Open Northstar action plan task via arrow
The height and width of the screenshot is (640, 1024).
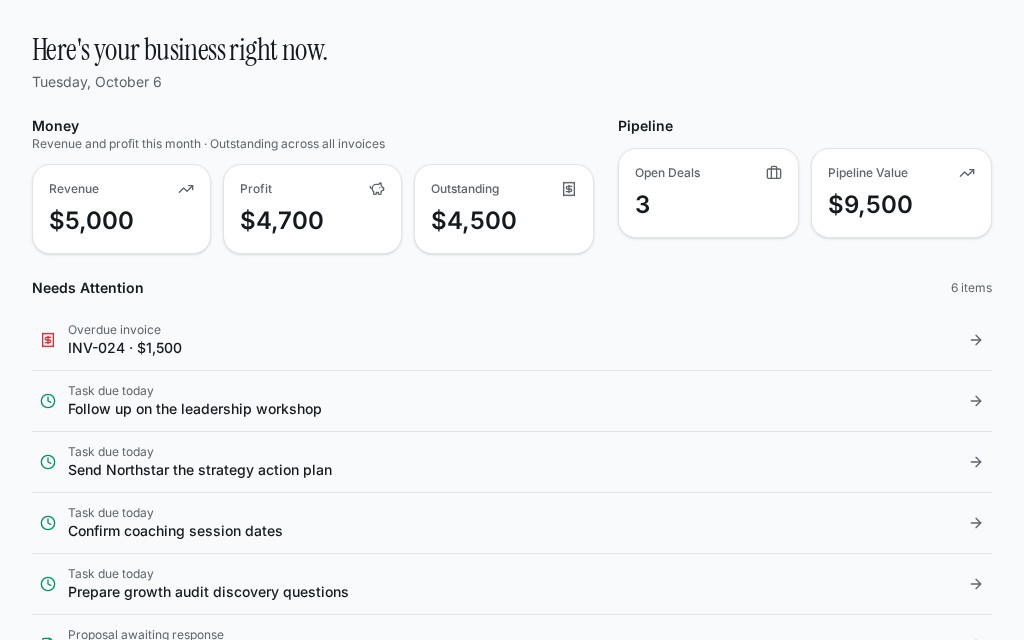(x=976, y=462)
